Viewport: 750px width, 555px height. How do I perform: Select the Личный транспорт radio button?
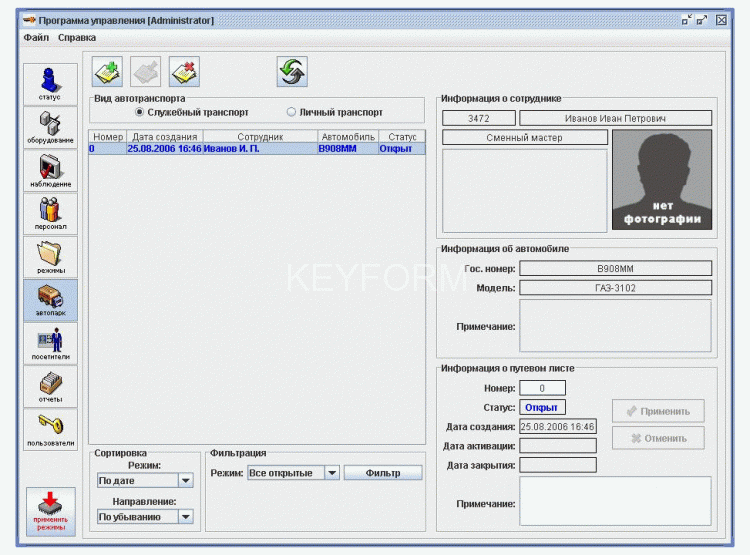(292, 113)
